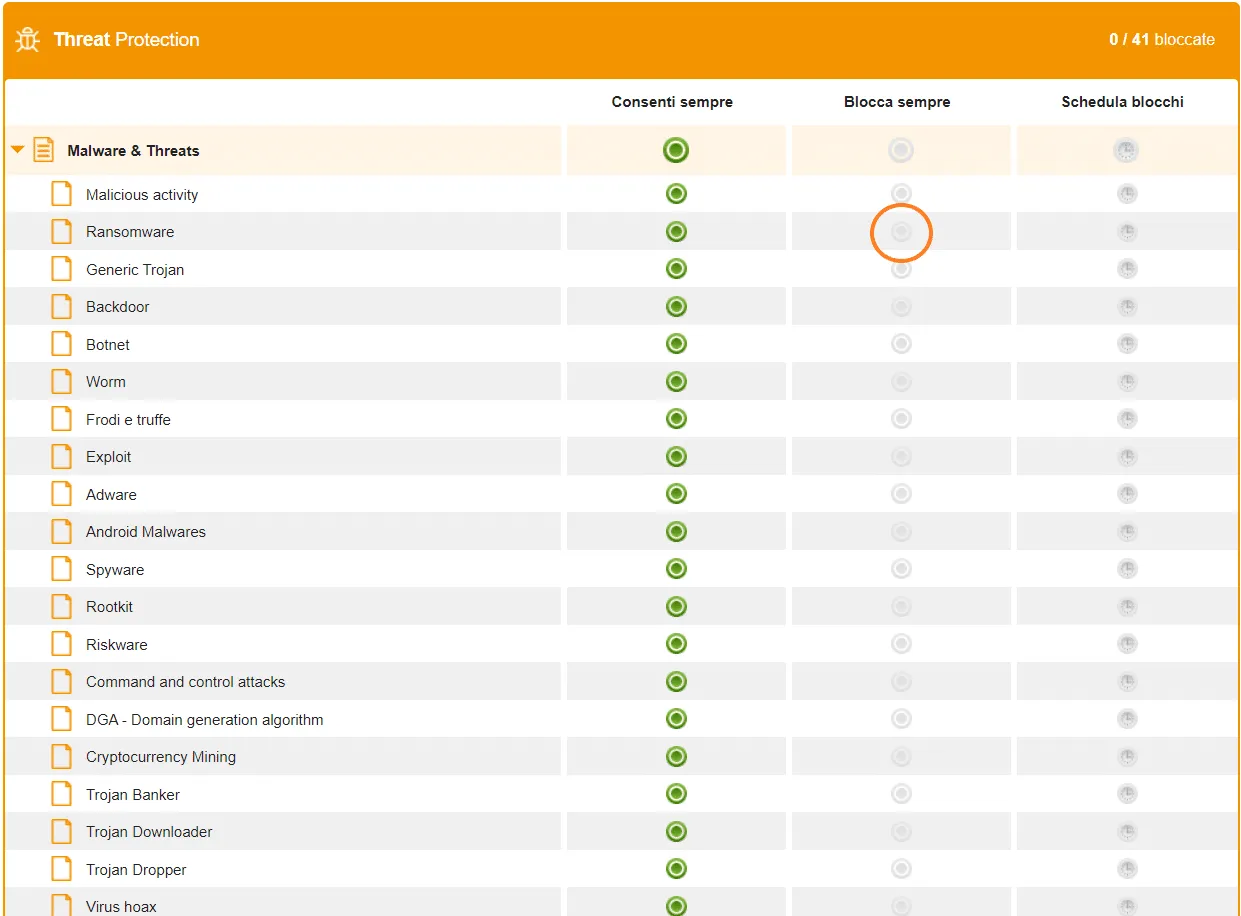Click schedule clock icon for Backdoor
Image resolution: width=1241 pixels, height=916 pixels.
pos(1127,307)
